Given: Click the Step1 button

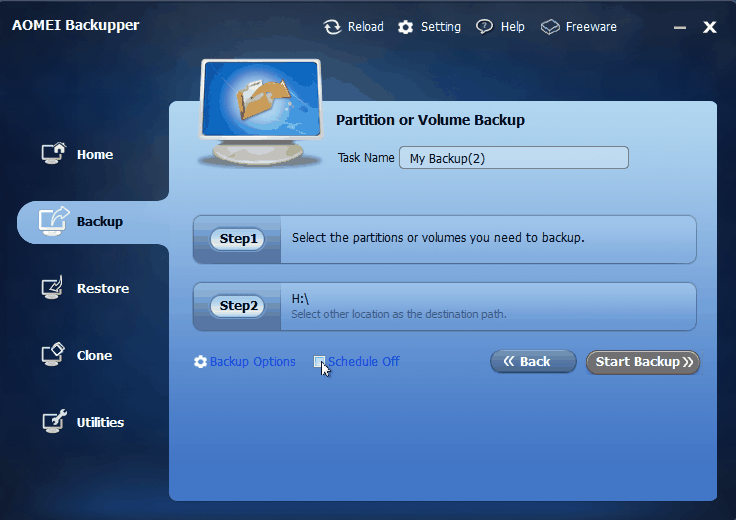Looking at the screenshot, I should (x=238, y=239).
